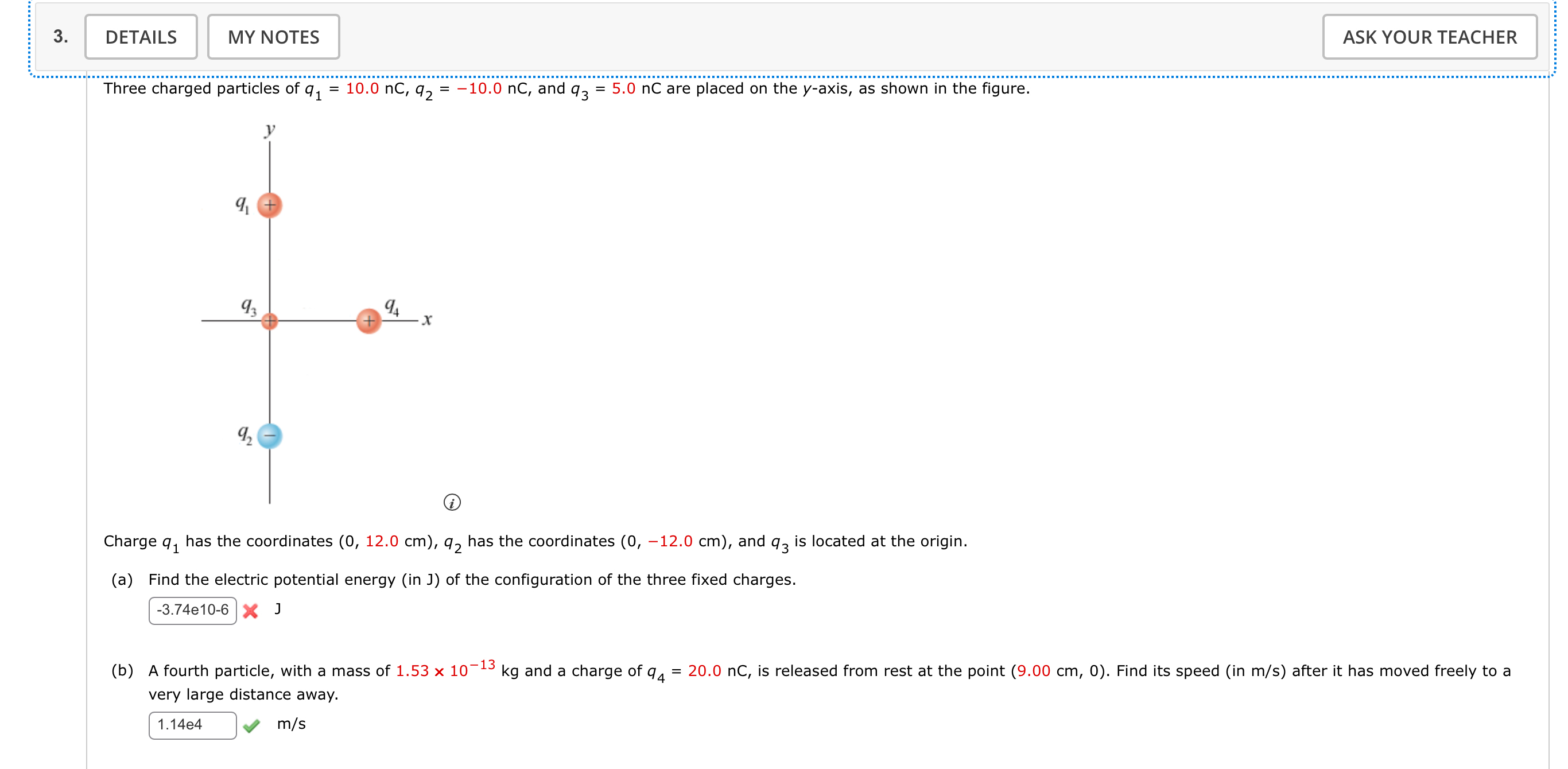Click the red −10.0 value for q2
1568x769 pixels.
479,89
